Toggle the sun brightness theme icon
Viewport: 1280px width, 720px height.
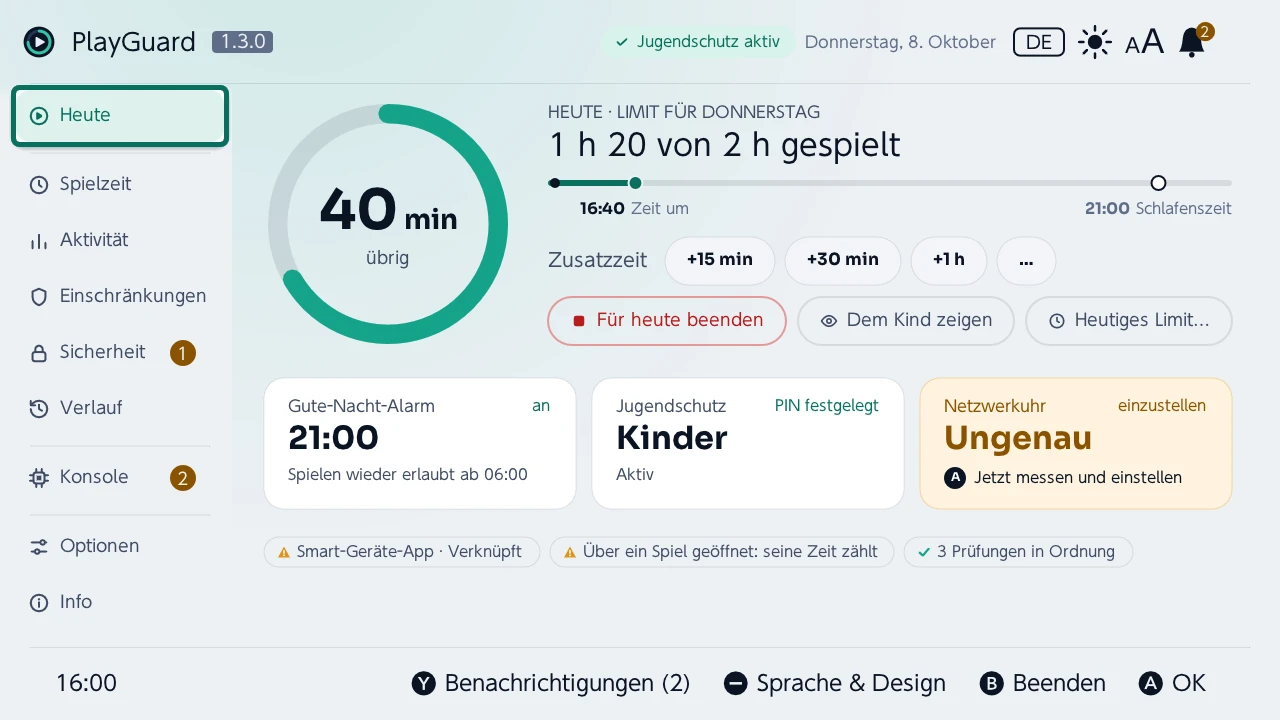point(1095,42)
